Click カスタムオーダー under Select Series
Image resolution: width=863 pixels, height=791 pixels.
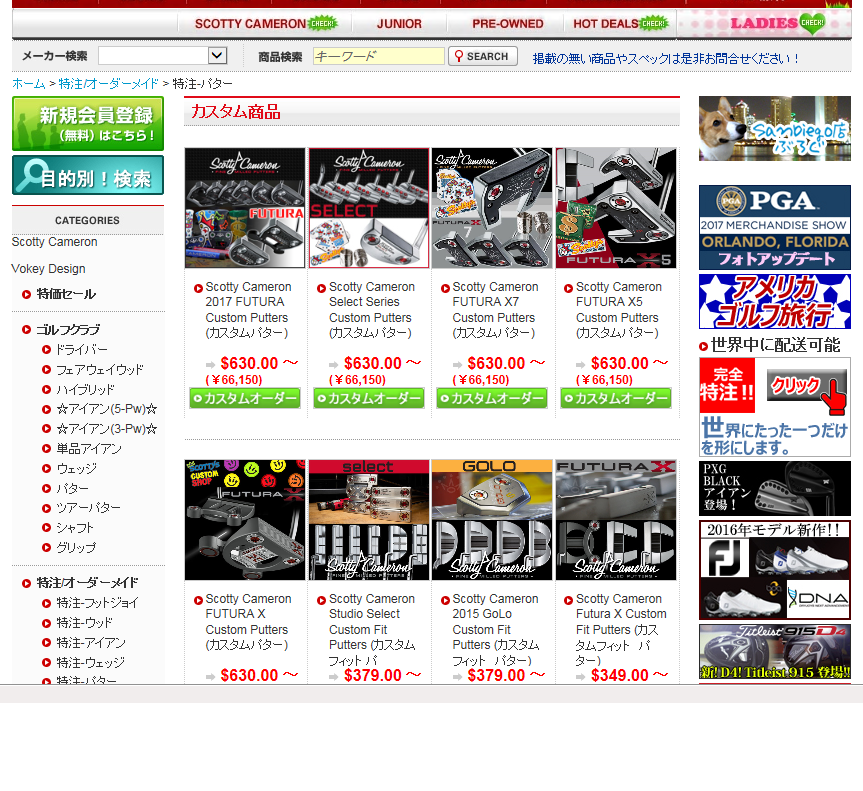(369, 398)
